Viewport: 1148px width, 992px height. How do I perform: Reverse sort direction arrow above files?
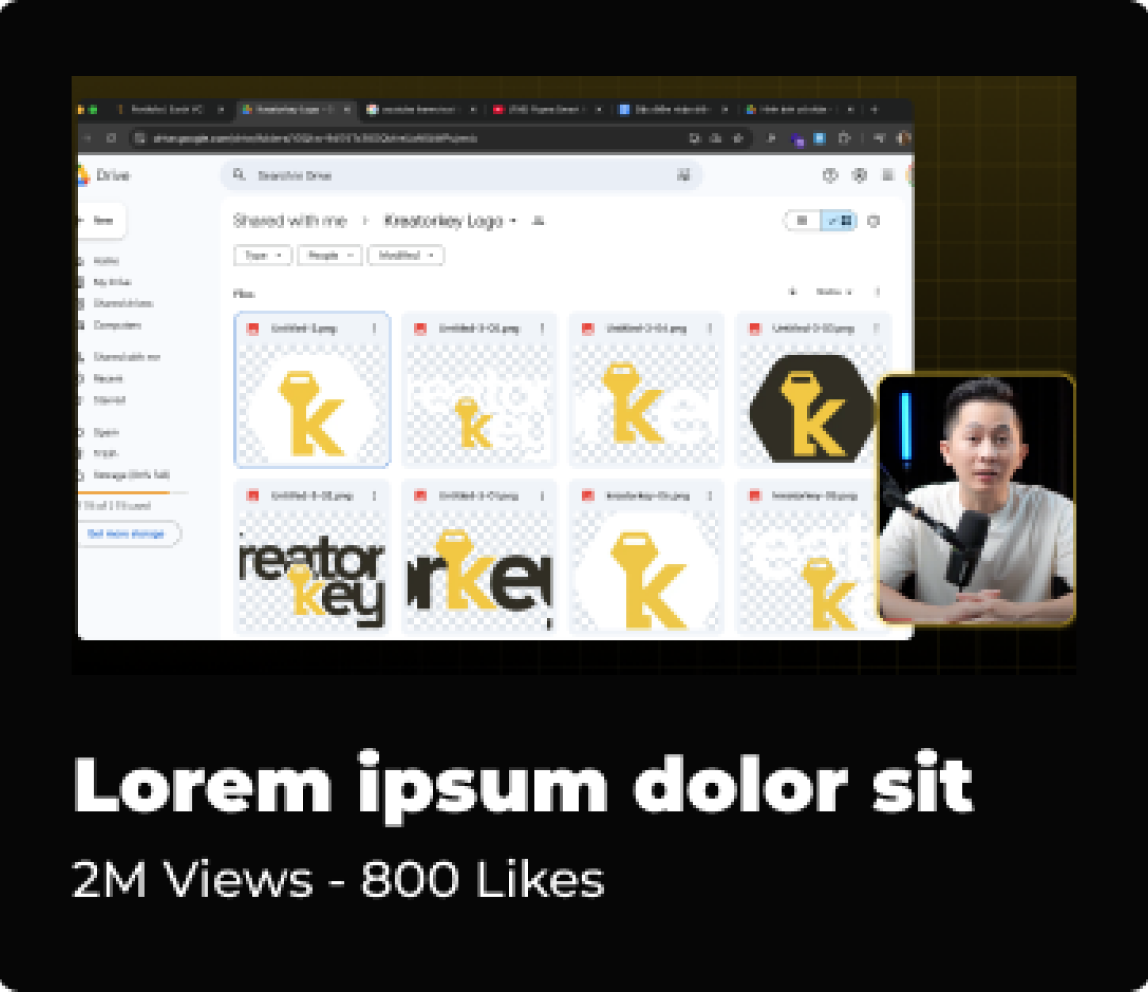[x=792, y=291]
